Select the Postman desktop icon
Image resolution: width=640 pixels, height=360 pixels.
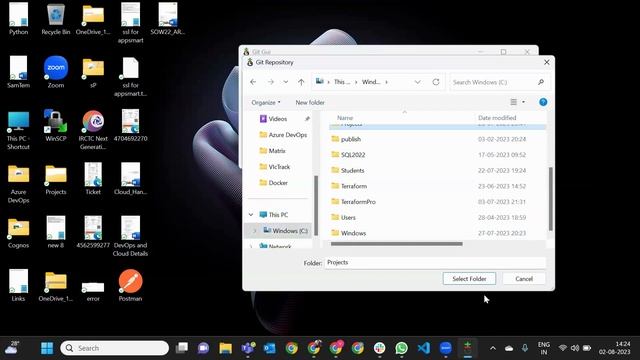coord(130,286)
